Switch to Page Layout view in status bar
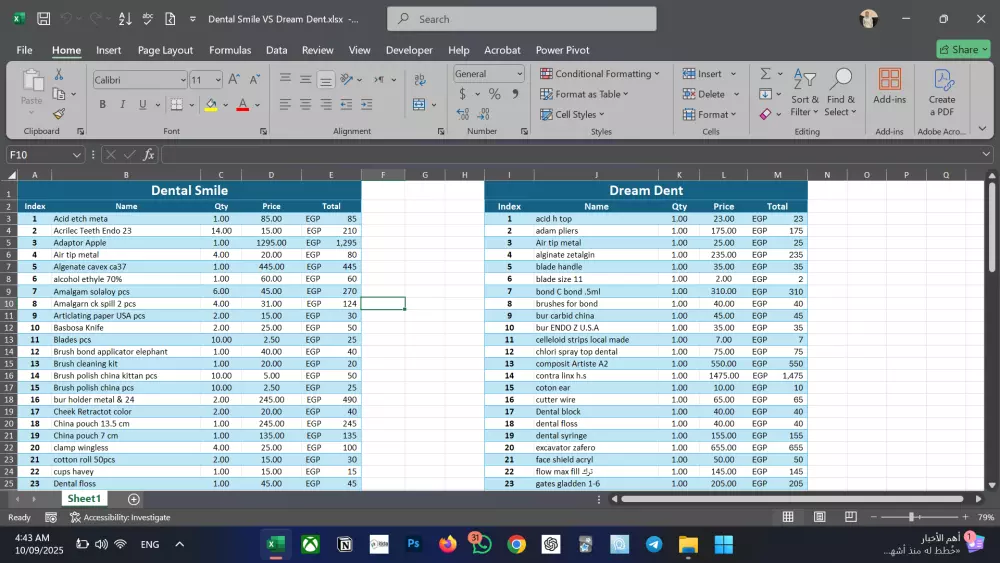Viewport: 1000px width, 563px height. coord(819,517)
